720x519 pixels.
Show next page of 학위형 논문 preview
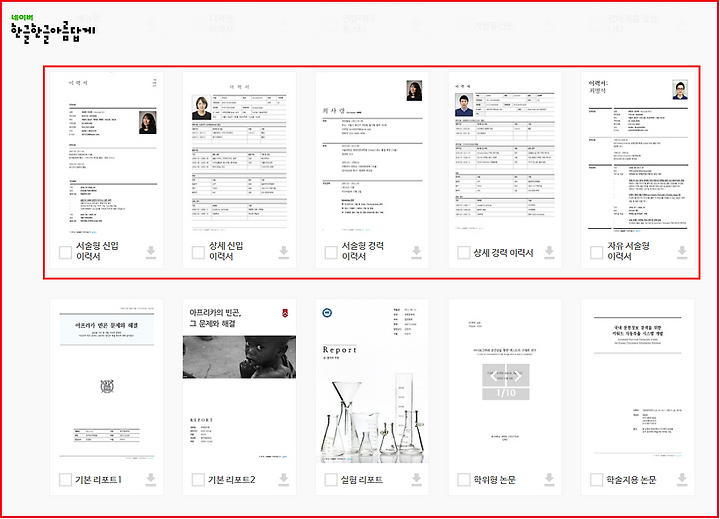[518, 375]
